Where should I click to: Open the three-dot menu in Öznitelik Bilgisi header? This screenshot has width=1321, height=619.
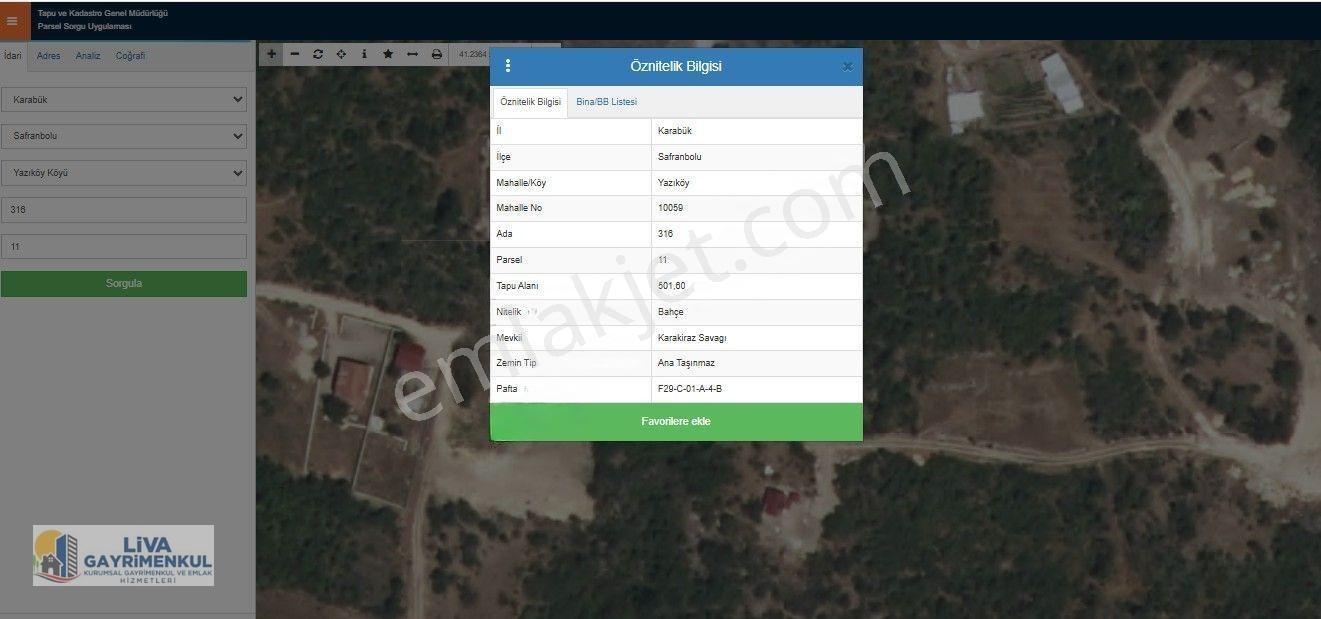pyautogui.click(x=508, y=66)
